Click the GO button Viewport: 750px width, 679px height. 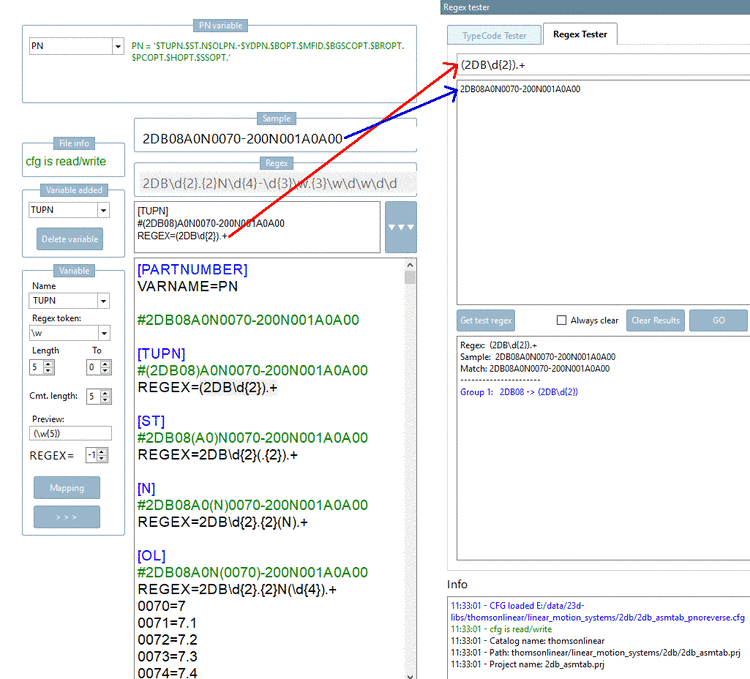click(718, 320)
